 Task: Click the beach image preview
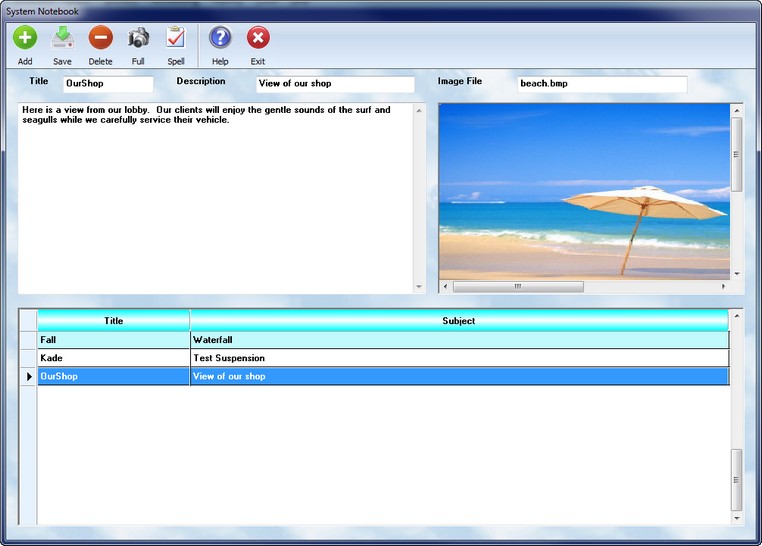[x=584, y=190]
